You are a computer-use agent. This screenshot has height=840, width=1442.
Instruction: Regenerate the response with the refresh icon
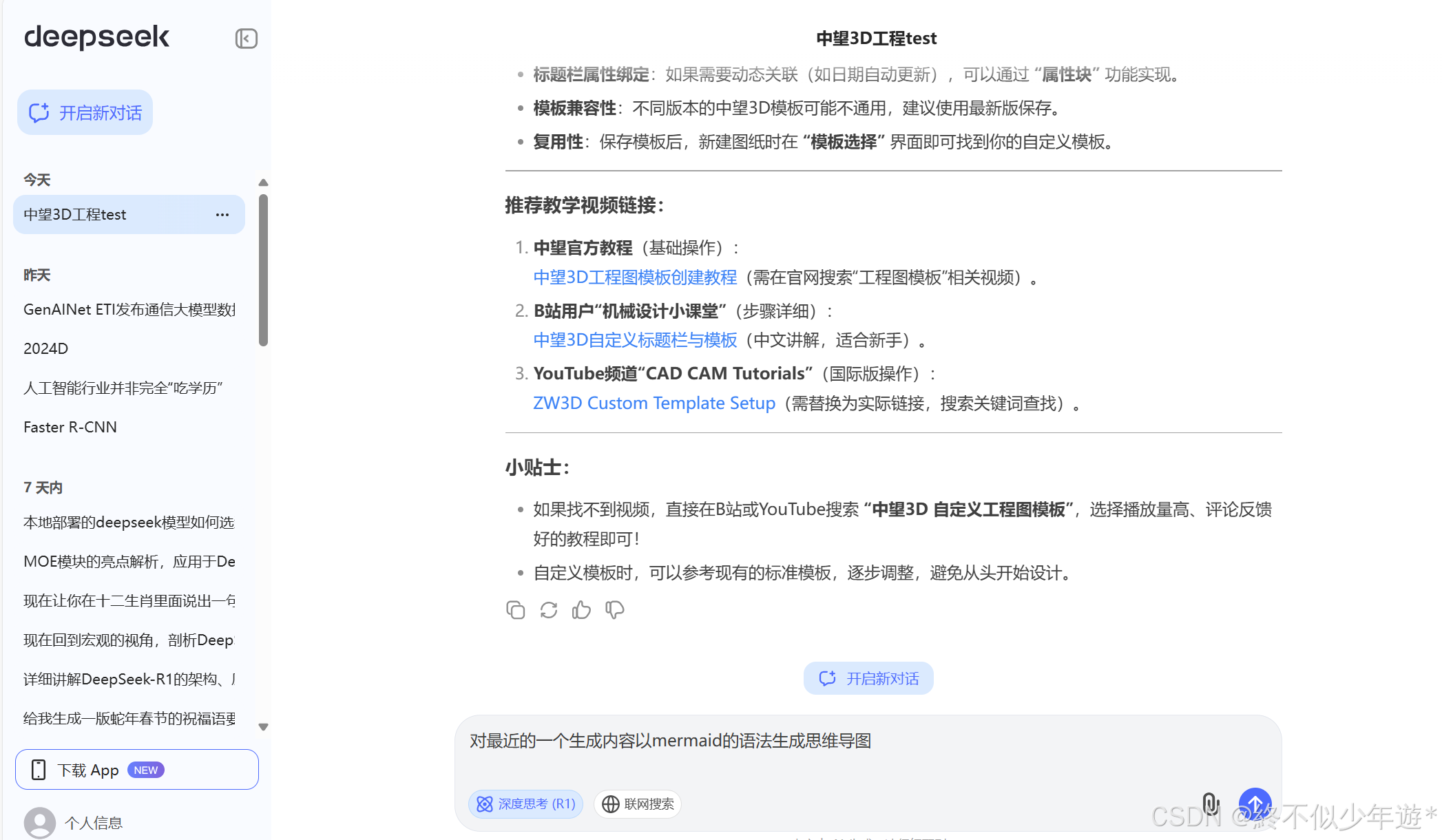pos(549,610)
